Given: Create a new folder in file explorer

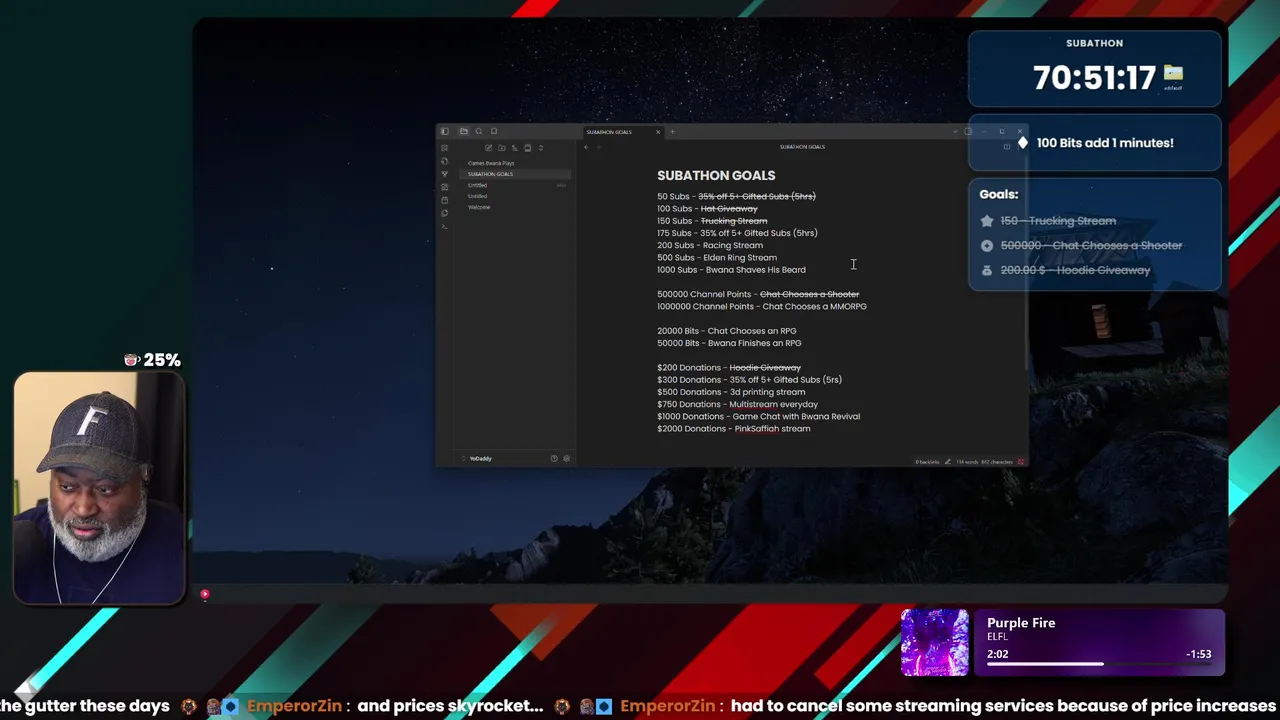Looking at the screenshot, I should point(502,148).
